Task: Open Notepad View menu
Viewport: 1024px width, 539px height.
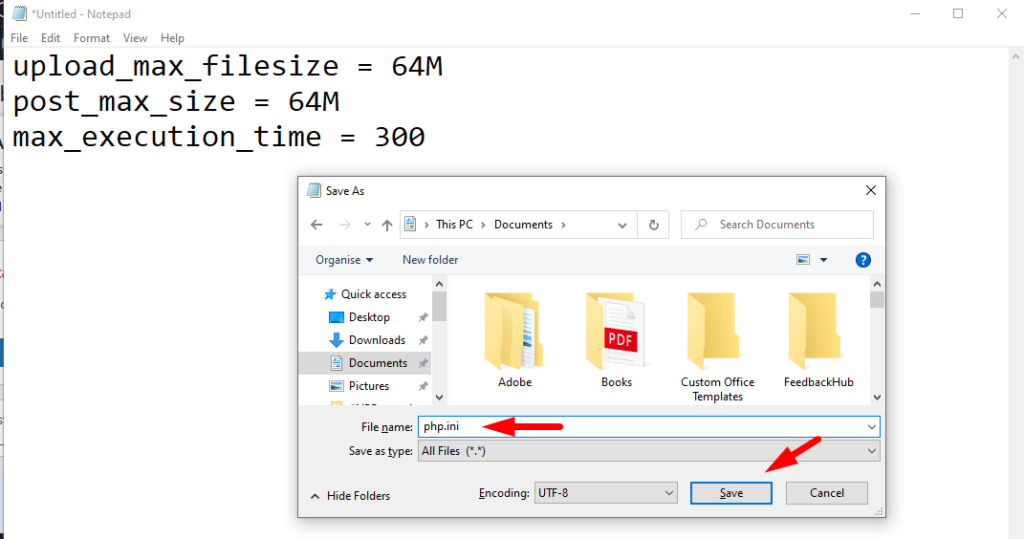Action: [x=135, y=38]
